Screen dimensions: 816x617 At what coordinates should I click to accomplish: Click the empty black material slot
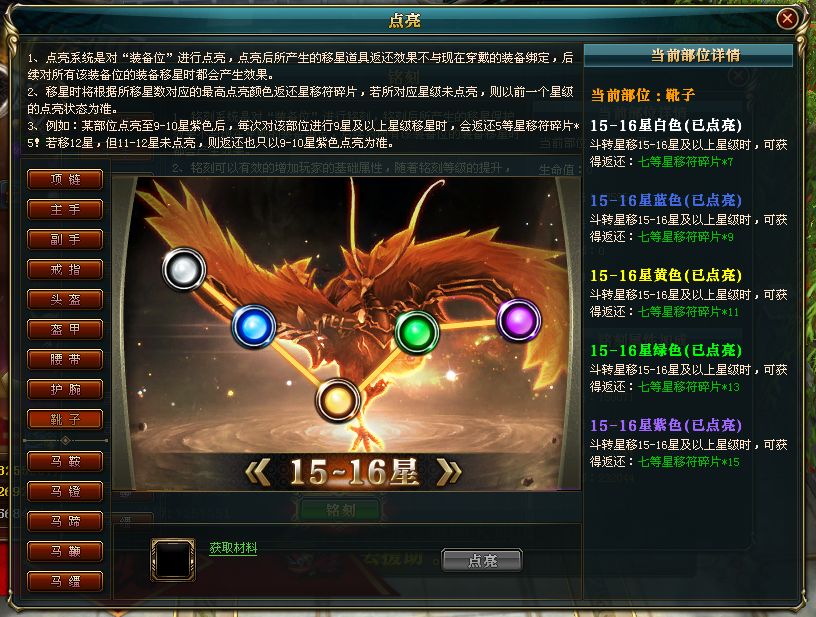(x=173, y=559)
